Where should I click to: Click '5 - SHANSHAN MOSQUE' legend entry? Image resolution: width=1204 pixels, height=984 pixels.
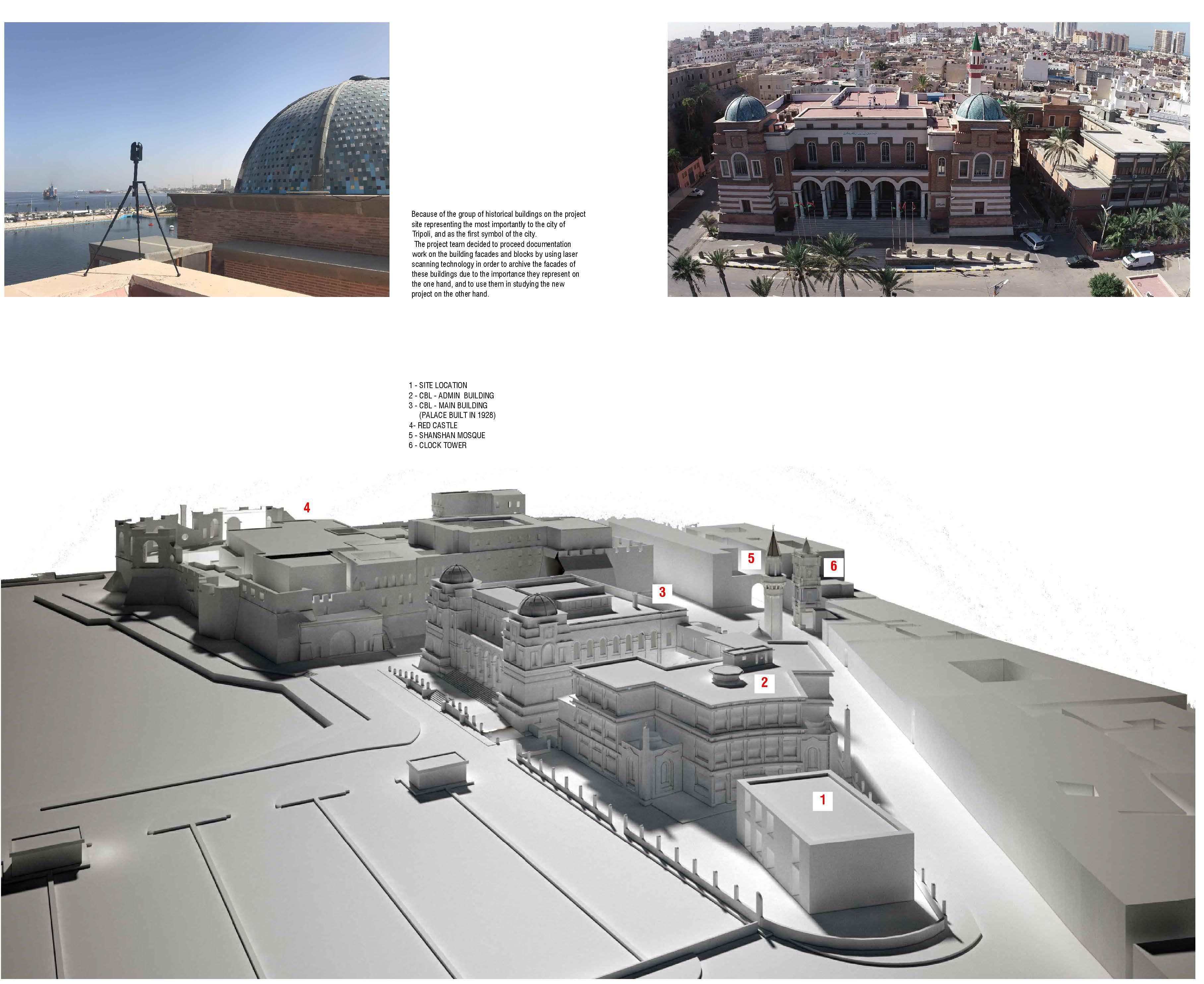pyautogui.click(x=447, y=435)
